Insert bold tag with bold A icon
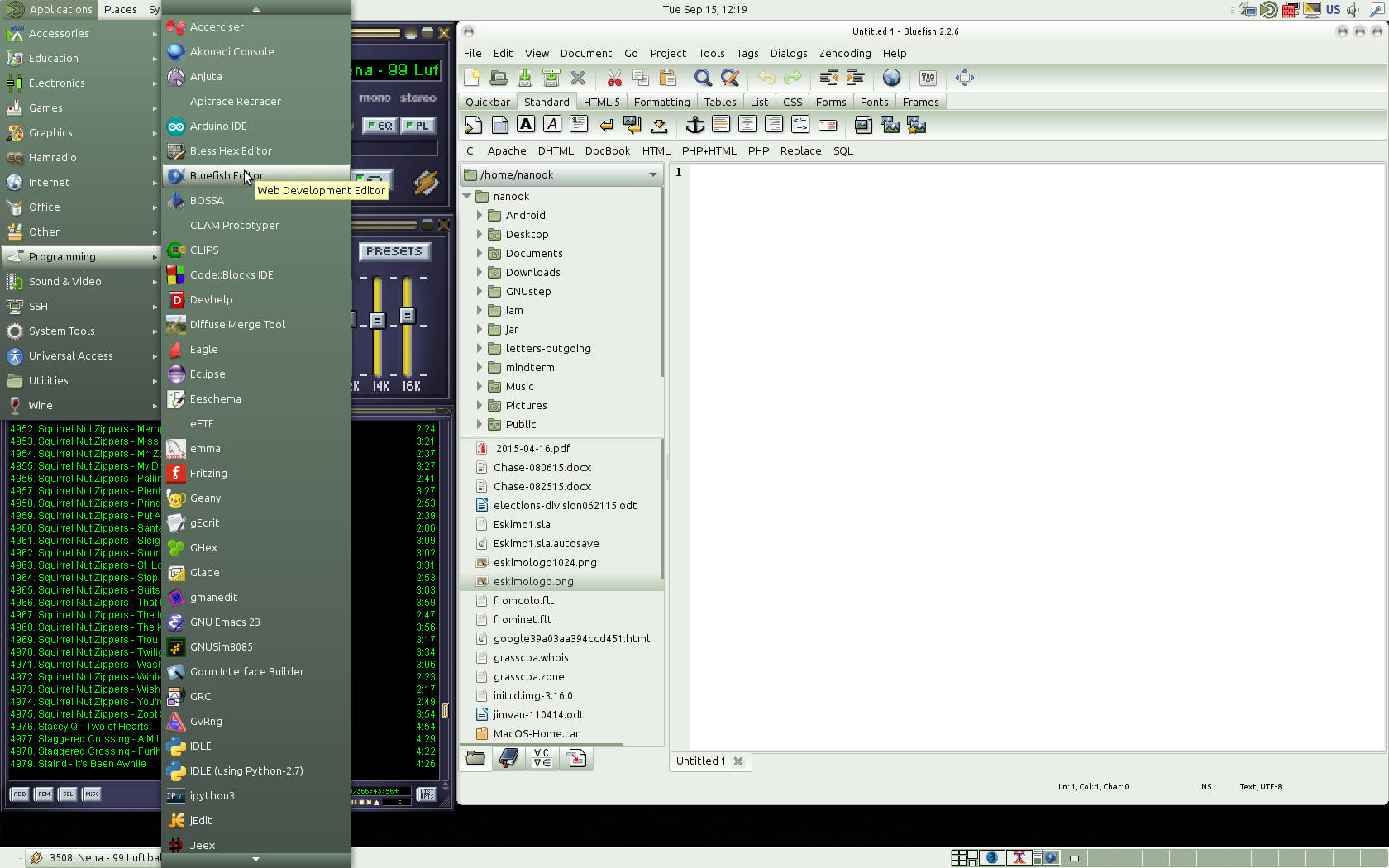Viewport: 1389px width, 868px height. point(526,125)
